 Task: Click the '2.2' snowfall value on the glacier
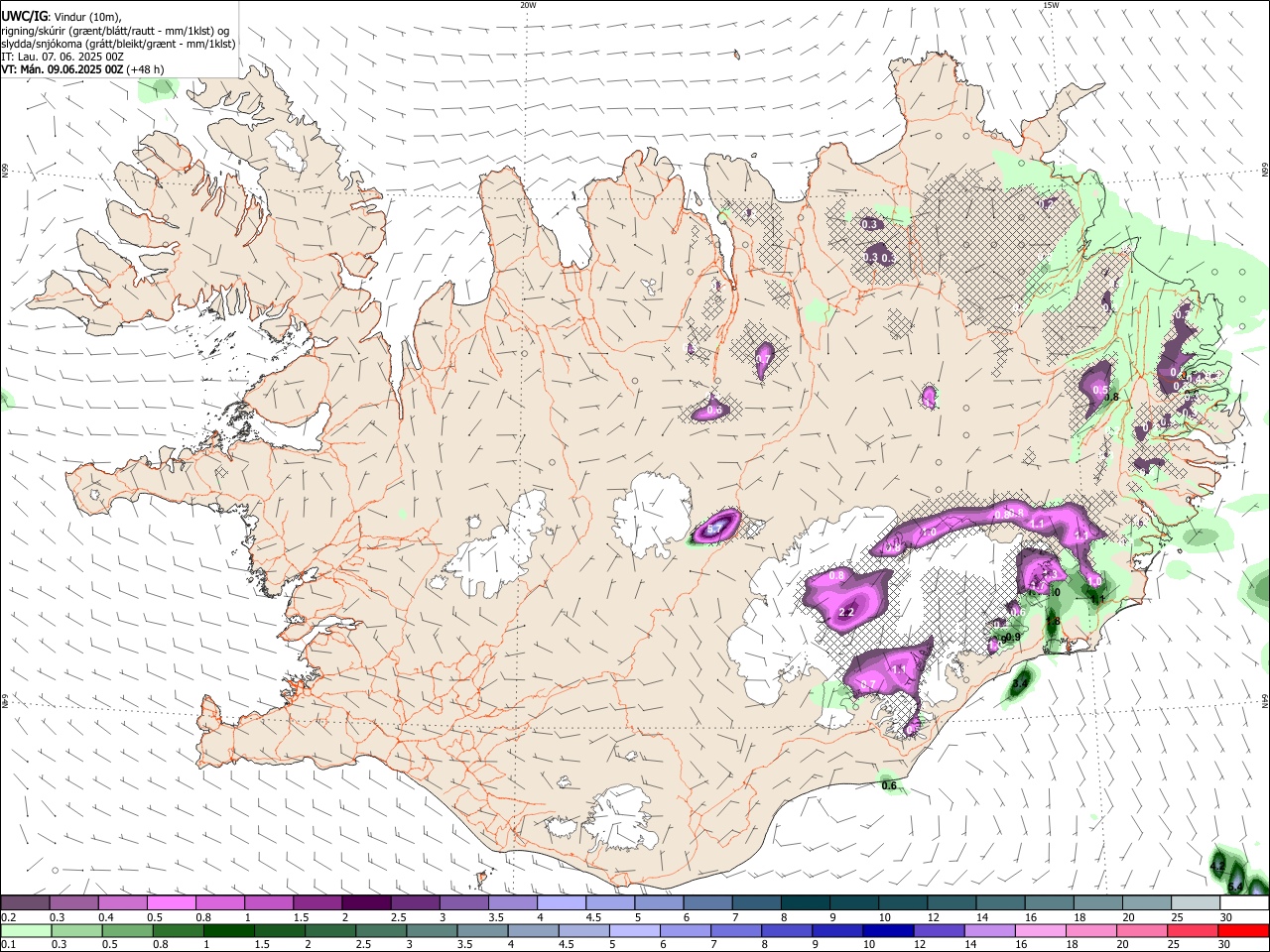click(846, 613)
